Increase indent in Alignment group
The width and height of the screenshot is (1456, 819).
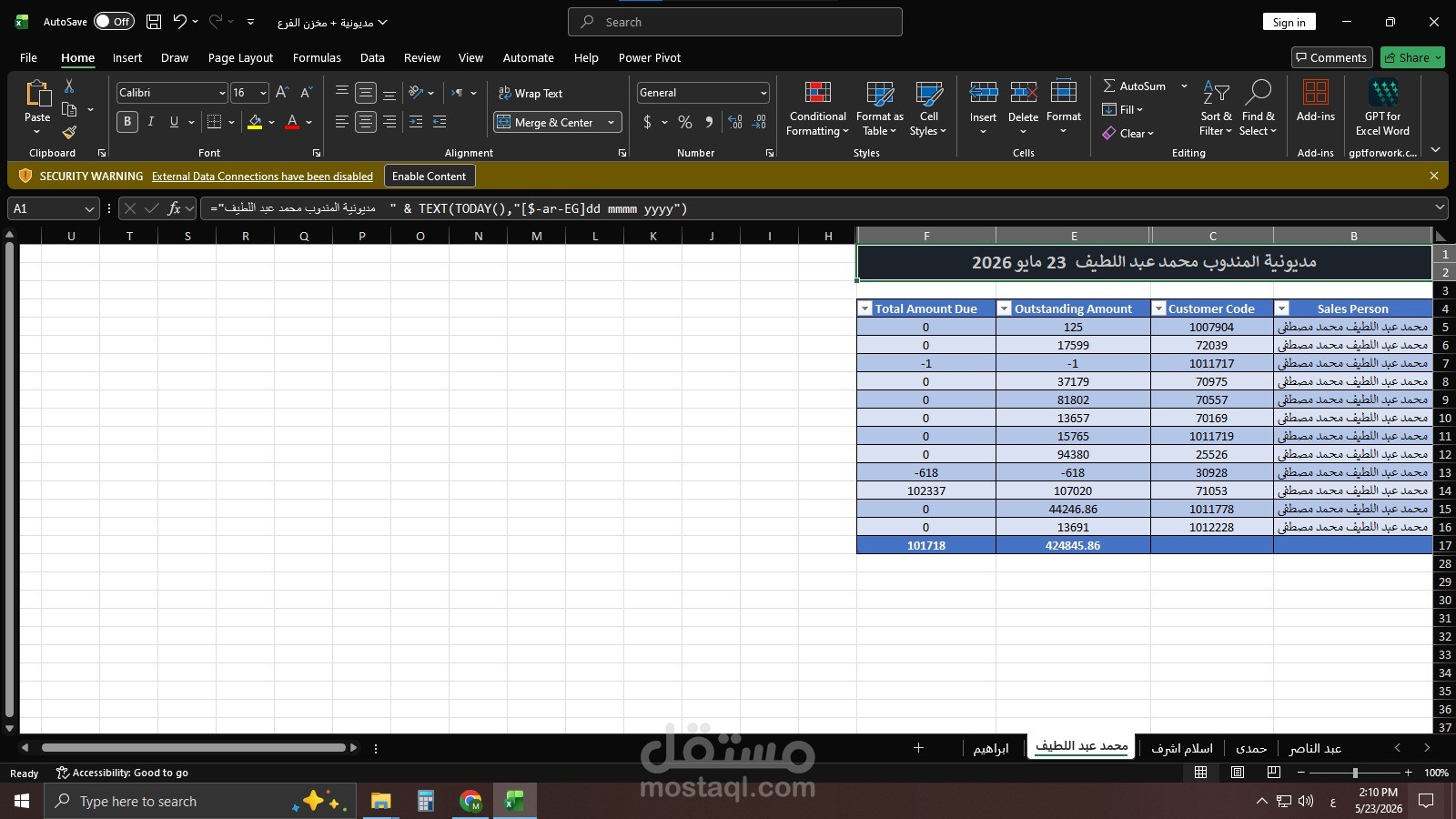[440, 122]
